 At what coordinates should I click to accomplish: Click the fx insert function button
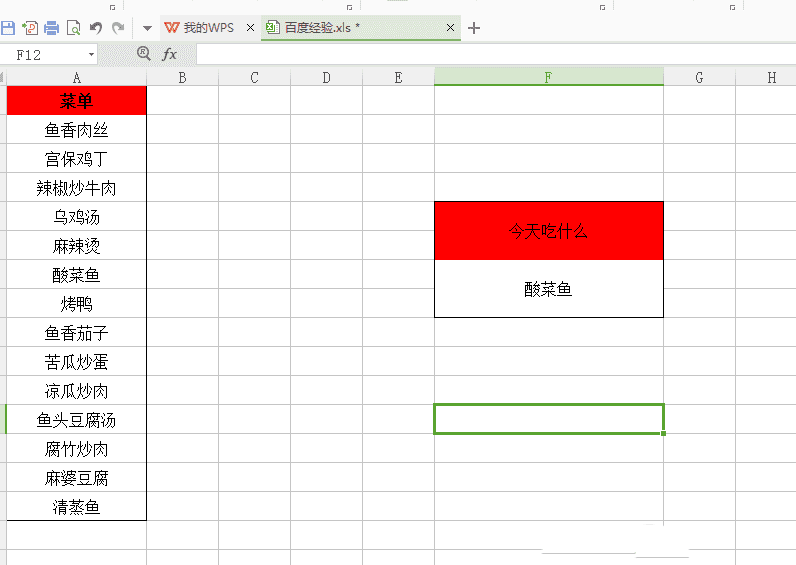coord(169,54)
